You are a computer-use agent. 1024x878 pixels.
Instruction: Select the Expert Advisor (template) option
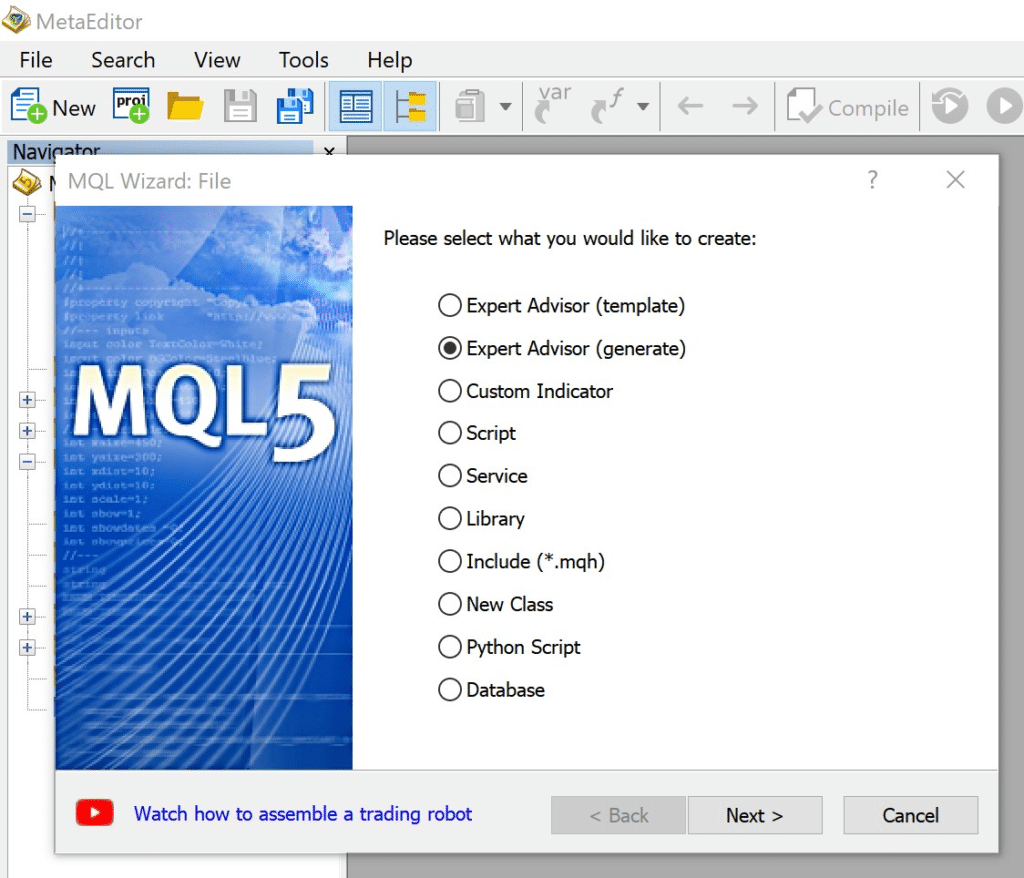point(450,306)
